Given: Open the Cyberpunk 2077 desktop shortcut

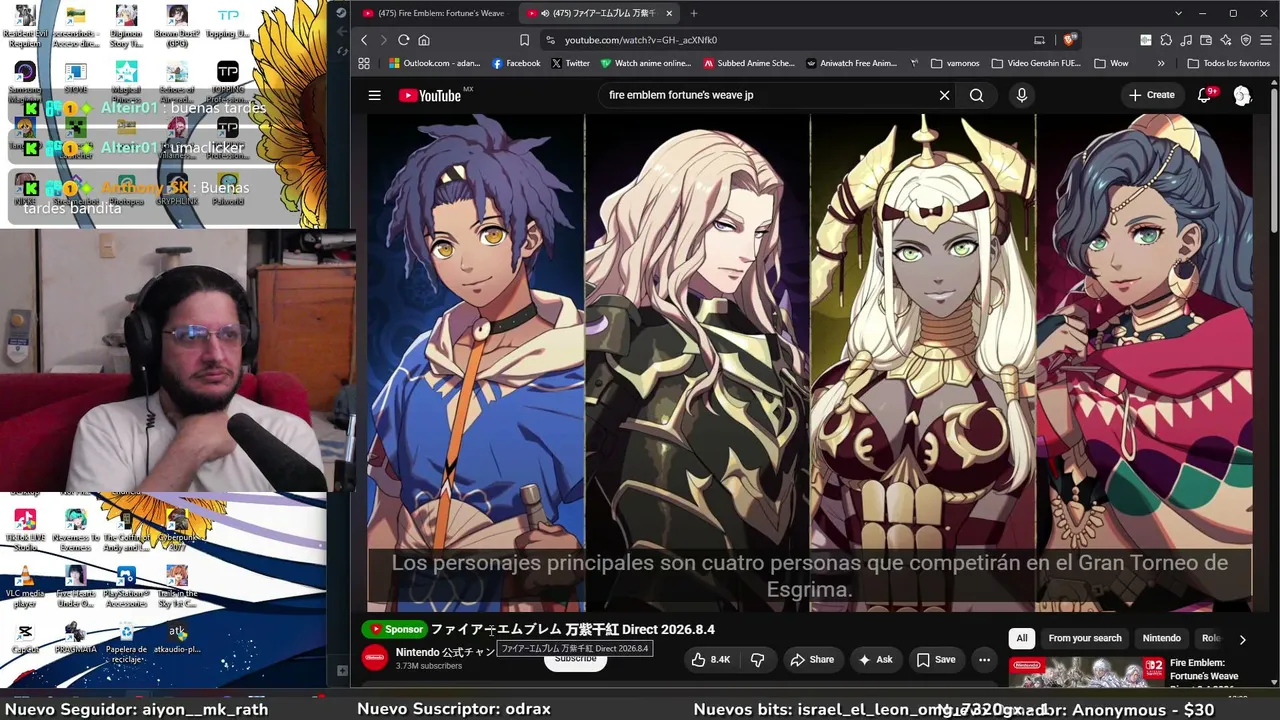Looking at the screenshot, I should coord(177,530).
